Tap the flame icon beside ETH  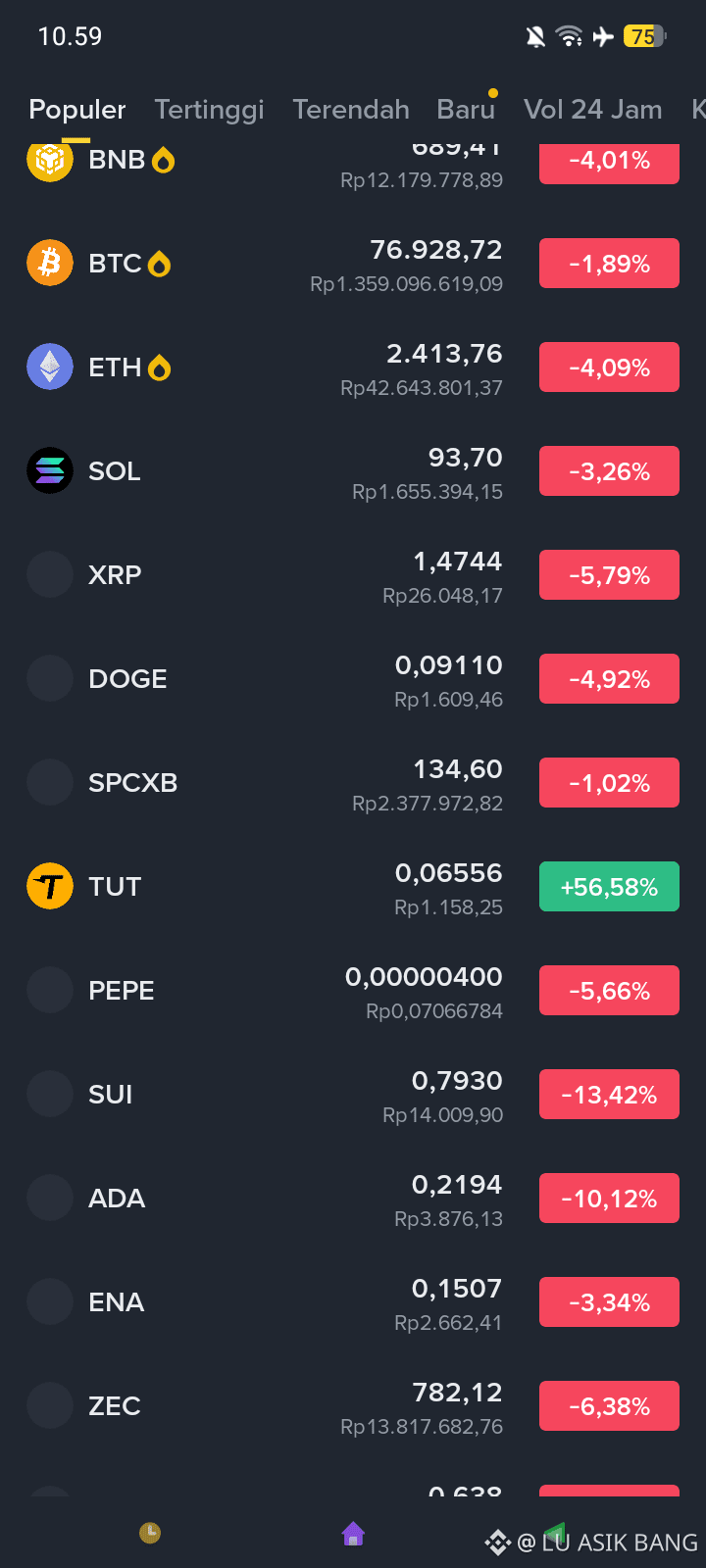click(x=160, y=367)
